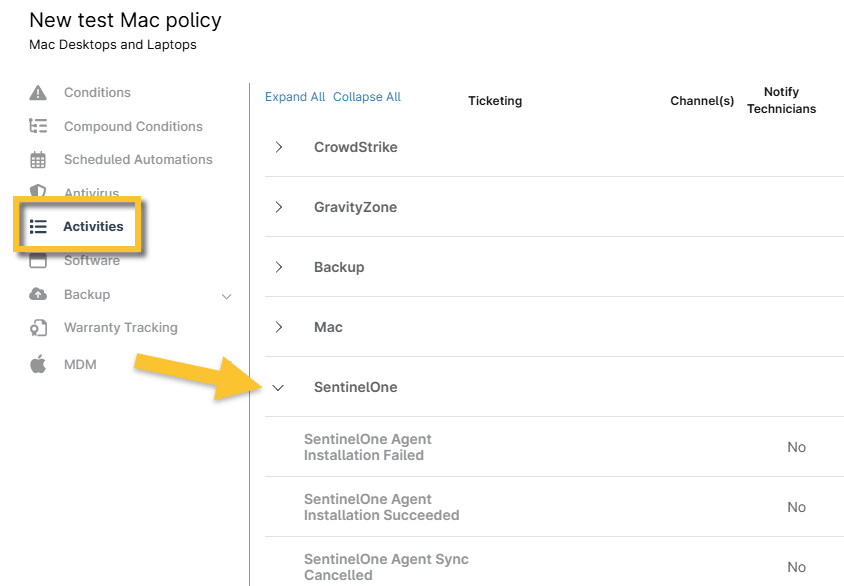844x586 pixels.
Task: Click the Conditions warning triangle icon
Action: point(38,93)
